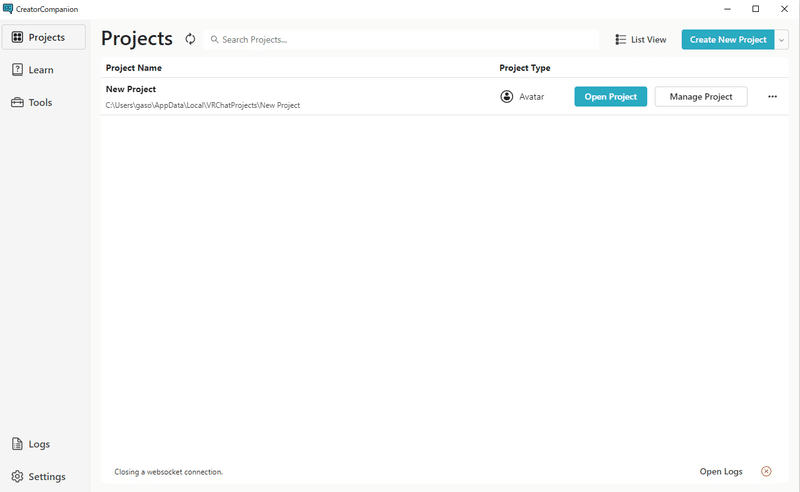Click the Open Project button
Image resolution: width=800 pixels, height=492 pixels.
pyautogui.click(x=611, y=96)
